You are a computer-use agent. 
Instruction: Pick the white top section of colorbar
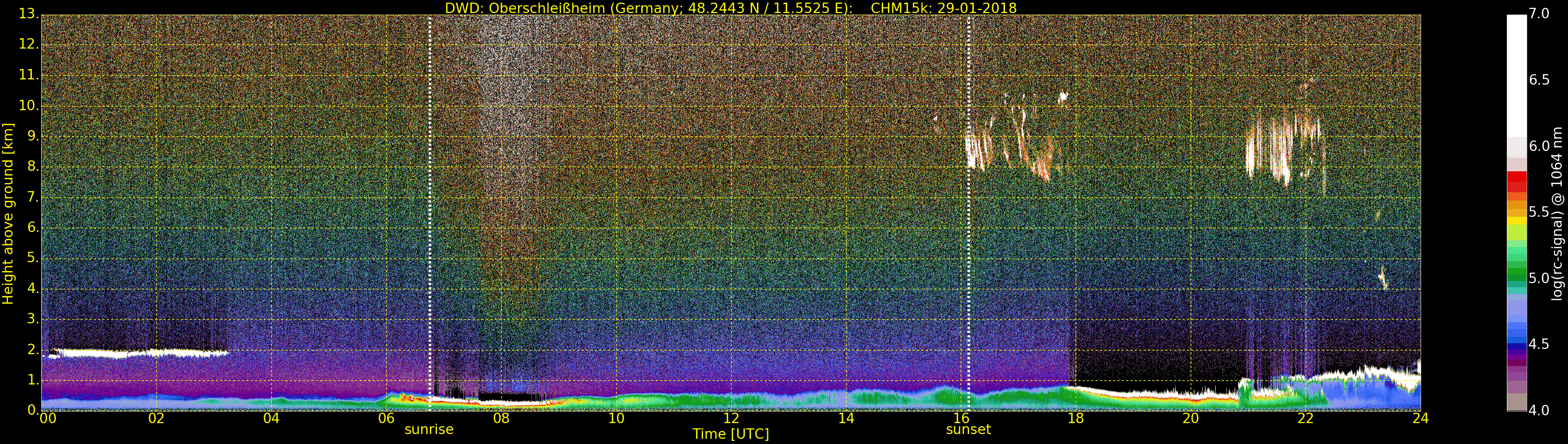(1516, 73)
